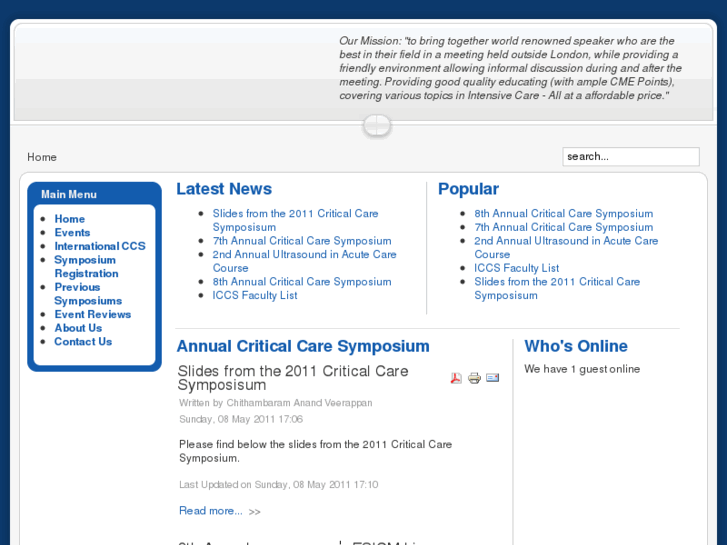Click the Annual Critical Care Symposium heading
The image size is (727, 545).
coord(303,346)
